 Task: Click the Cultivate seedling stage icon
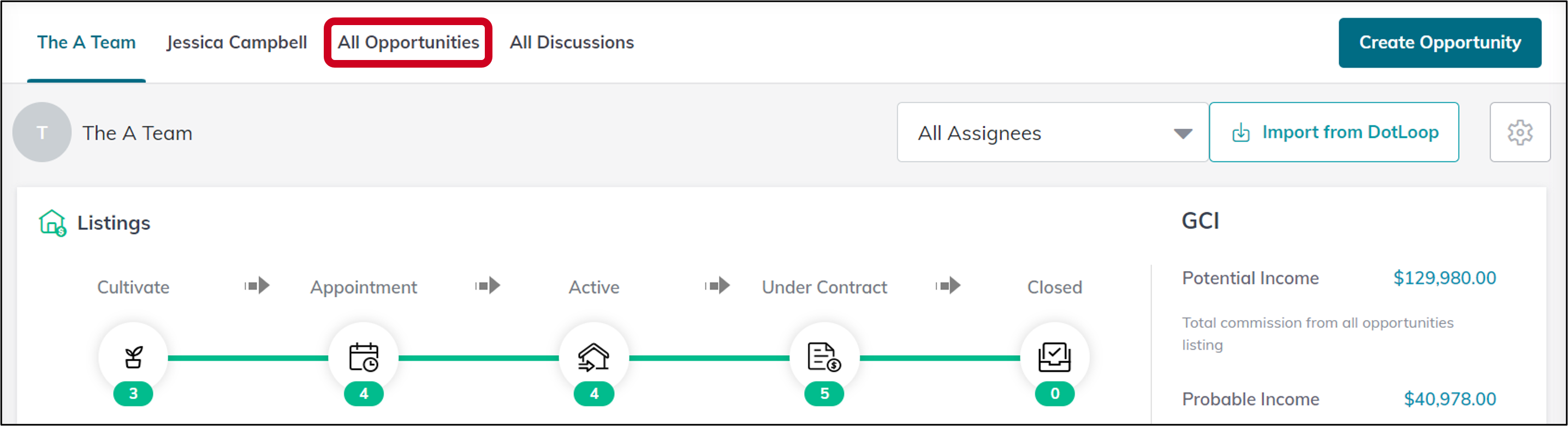click(133, 357)
